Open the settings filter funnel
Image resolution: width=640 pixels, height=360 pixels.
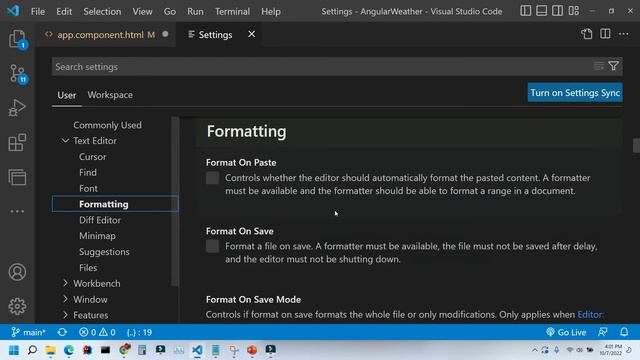[x=613, y=66]
